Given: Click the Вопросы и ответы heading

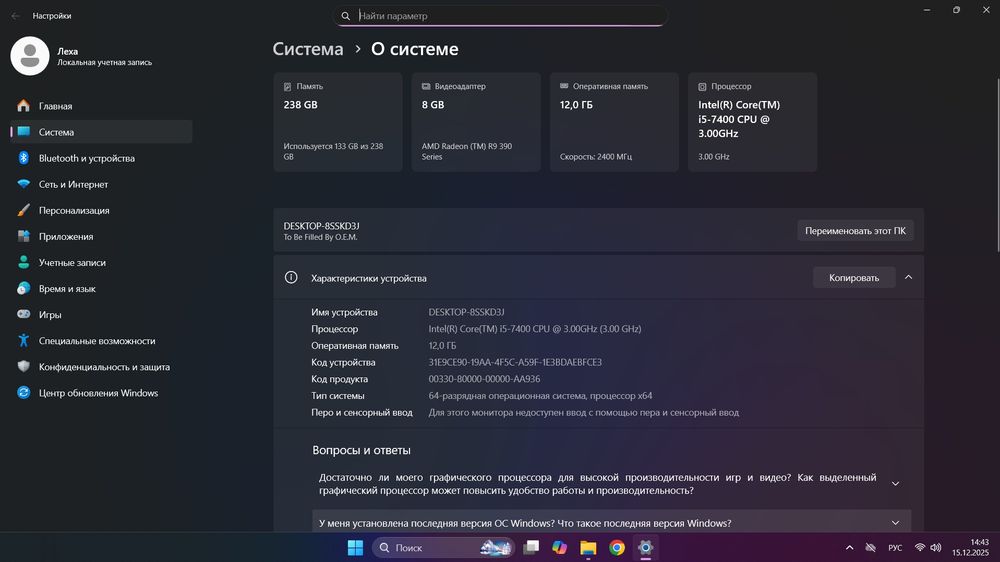Looking at the screenshot, I should tap(361, 450).
